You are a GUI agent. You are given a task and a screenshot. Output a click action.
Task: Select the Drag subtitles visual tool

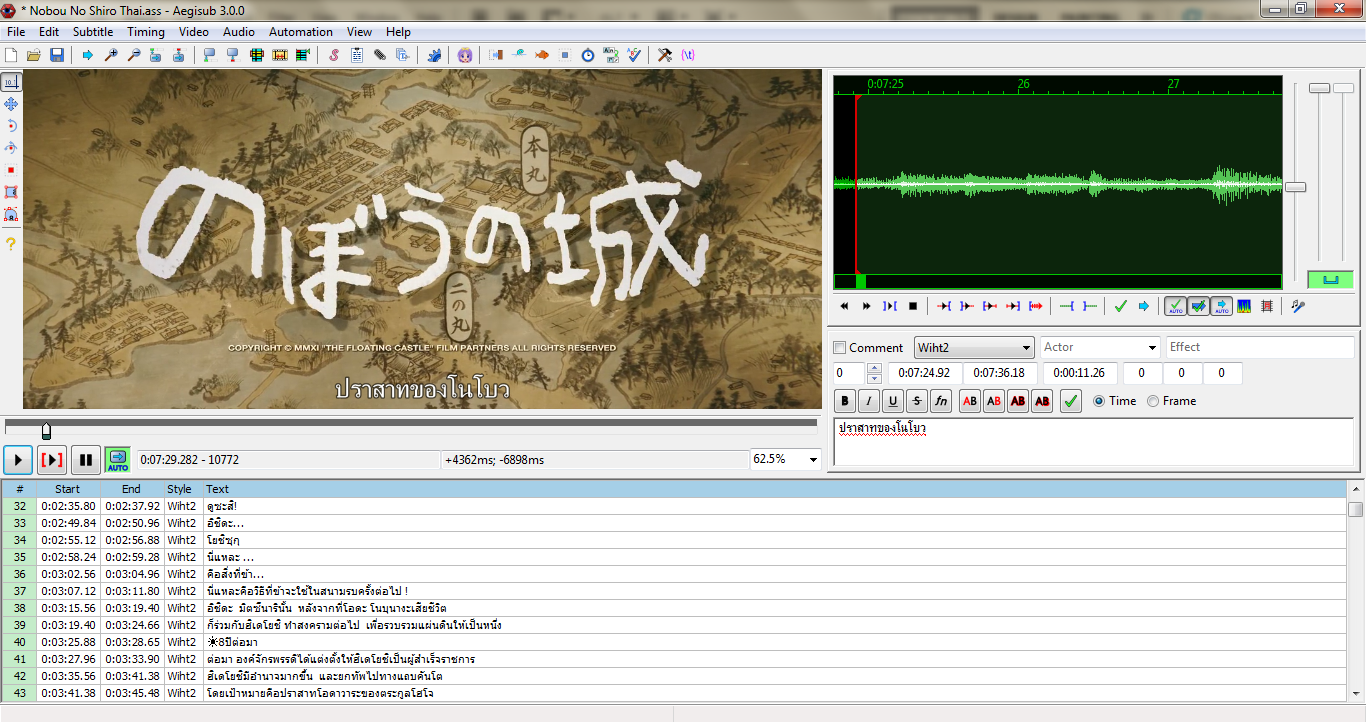[11, 104]
